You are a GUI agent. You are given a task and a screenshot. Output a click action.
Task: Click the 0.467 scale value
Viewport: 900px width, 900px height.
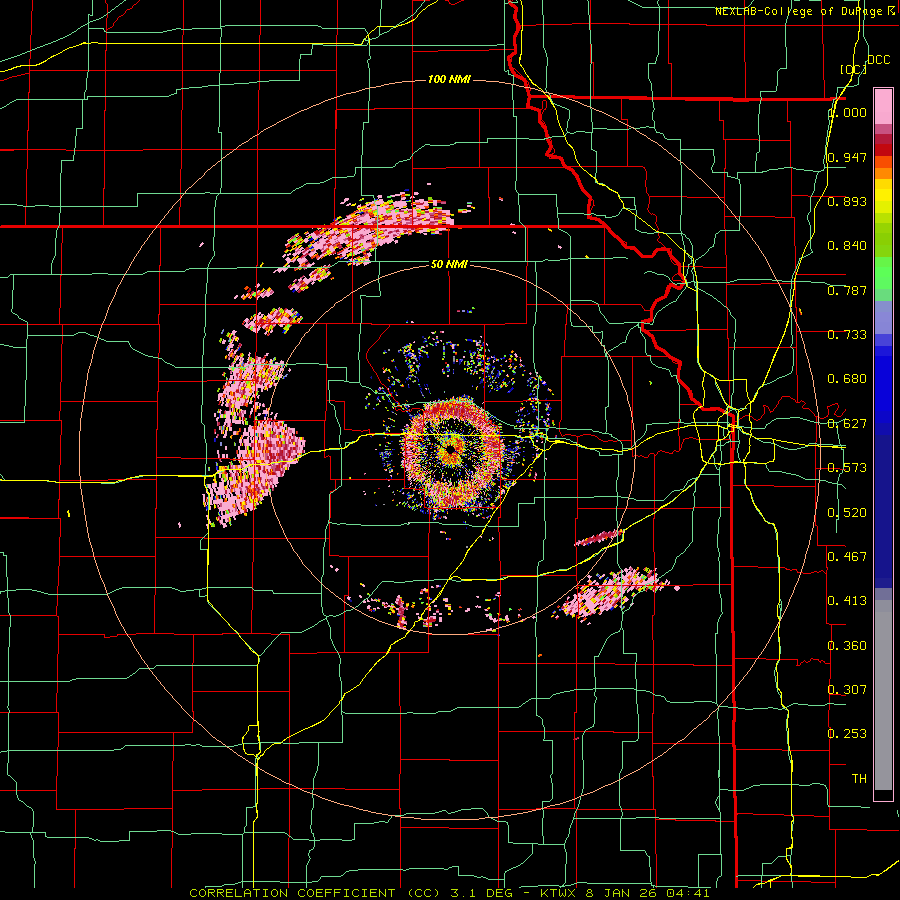[x=847, y=557]
